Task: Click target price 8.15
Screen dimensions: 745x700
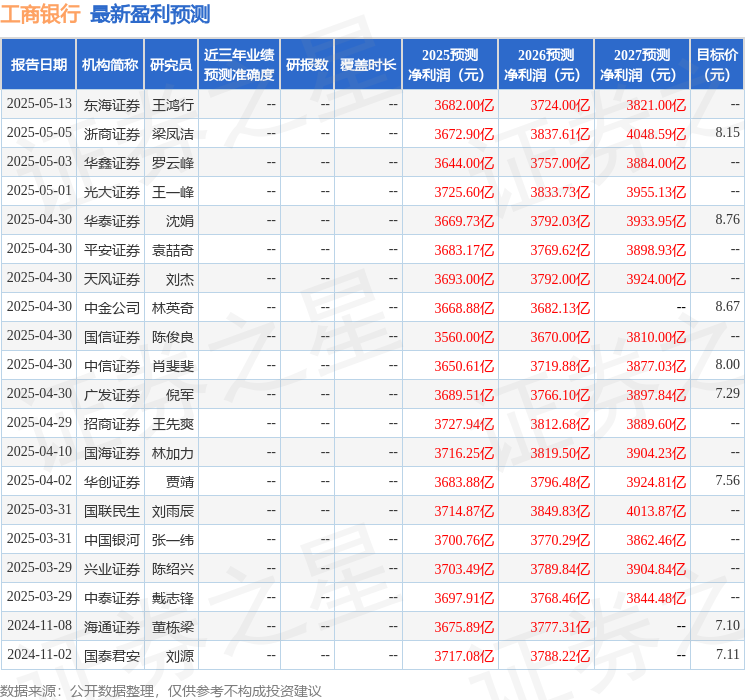Action: [x=727, y=133]
